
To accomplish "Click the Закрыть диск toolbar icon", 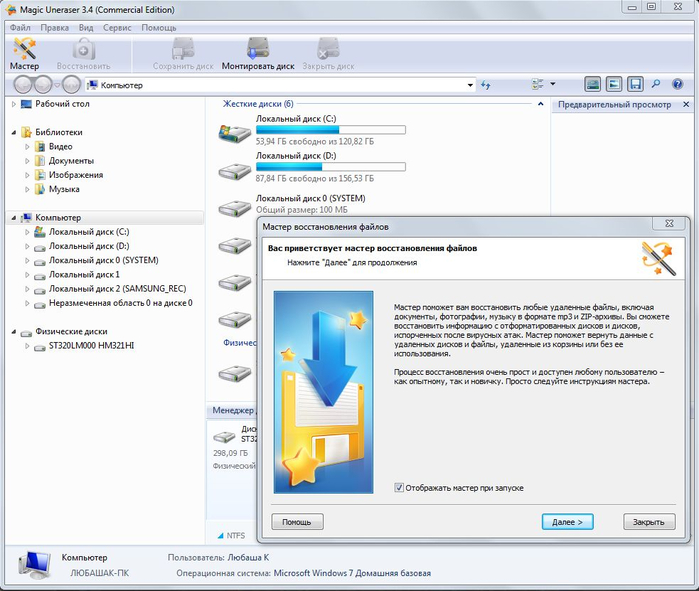I will (x=328, y=54).
